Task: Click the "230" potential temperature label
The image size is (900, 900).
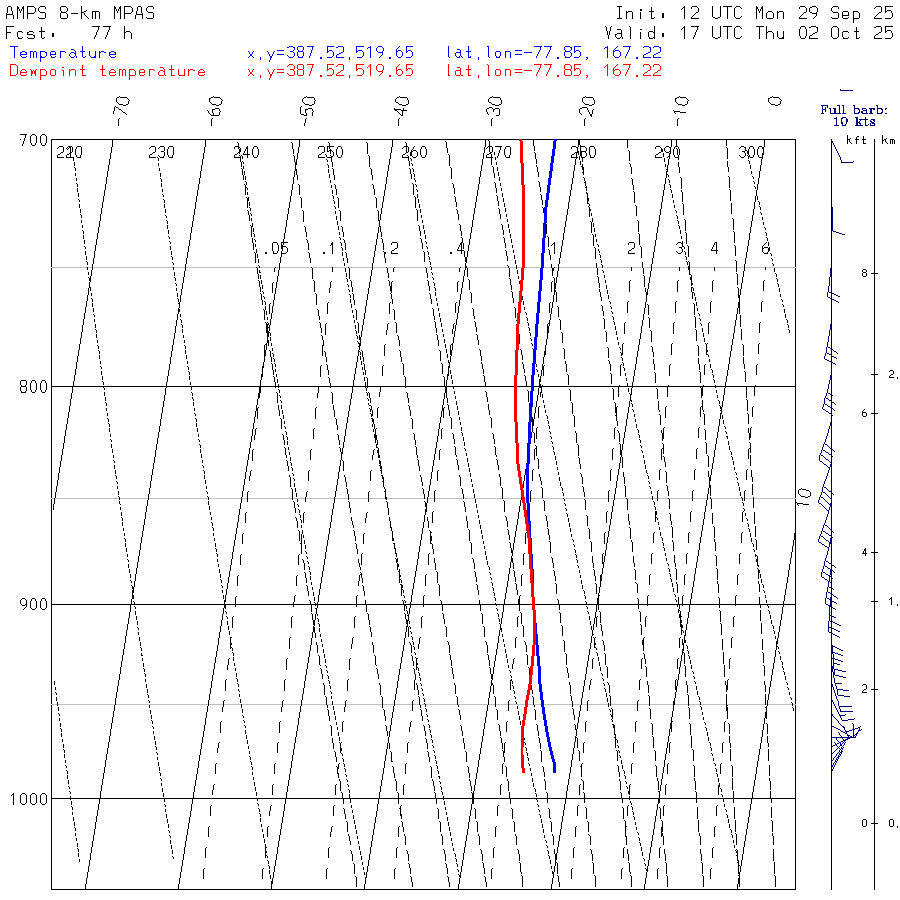Action: [161, 153]
